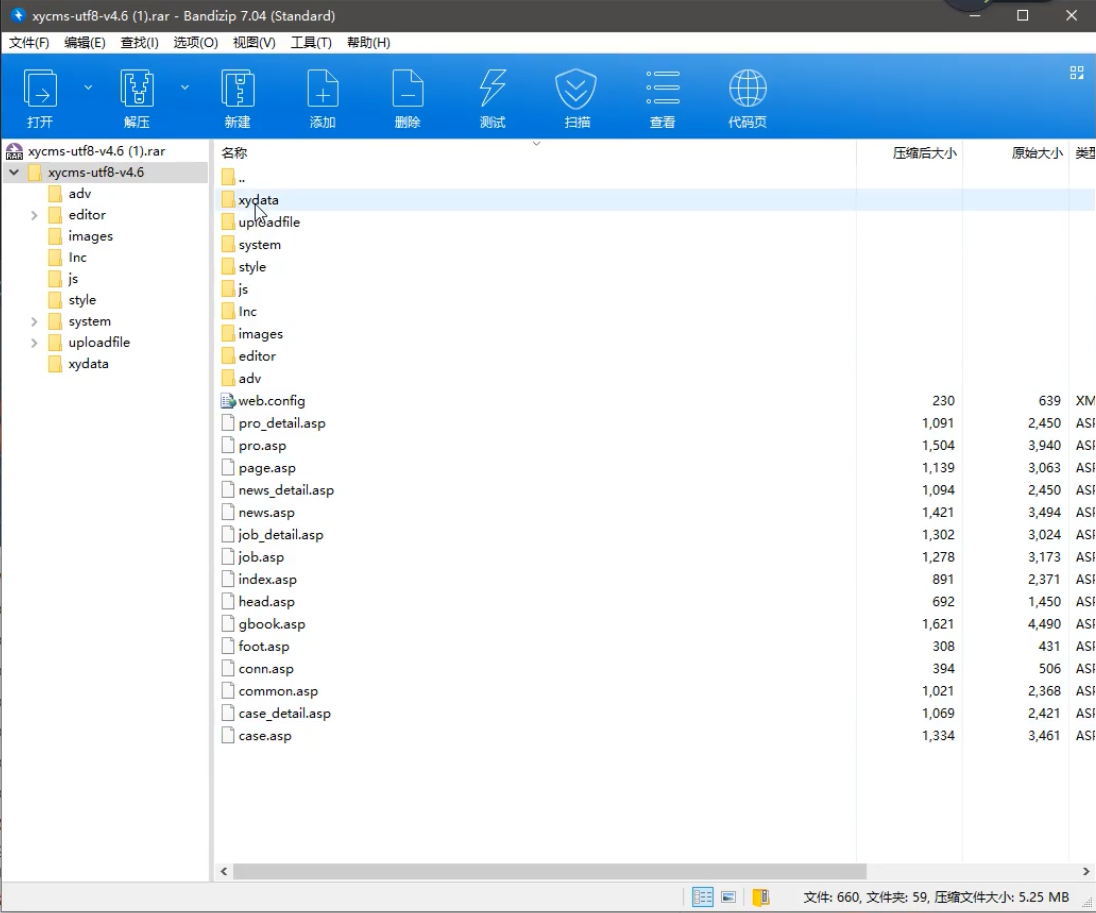The image size is (1096, 913).
Task: Click the View (查看) toolbar icon
Action: pyautogui.click(x=662, y=90)
